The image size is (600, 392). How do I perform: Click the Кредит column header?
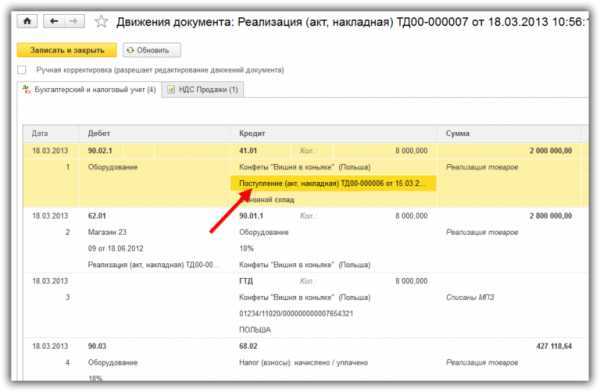click(252, 133)
